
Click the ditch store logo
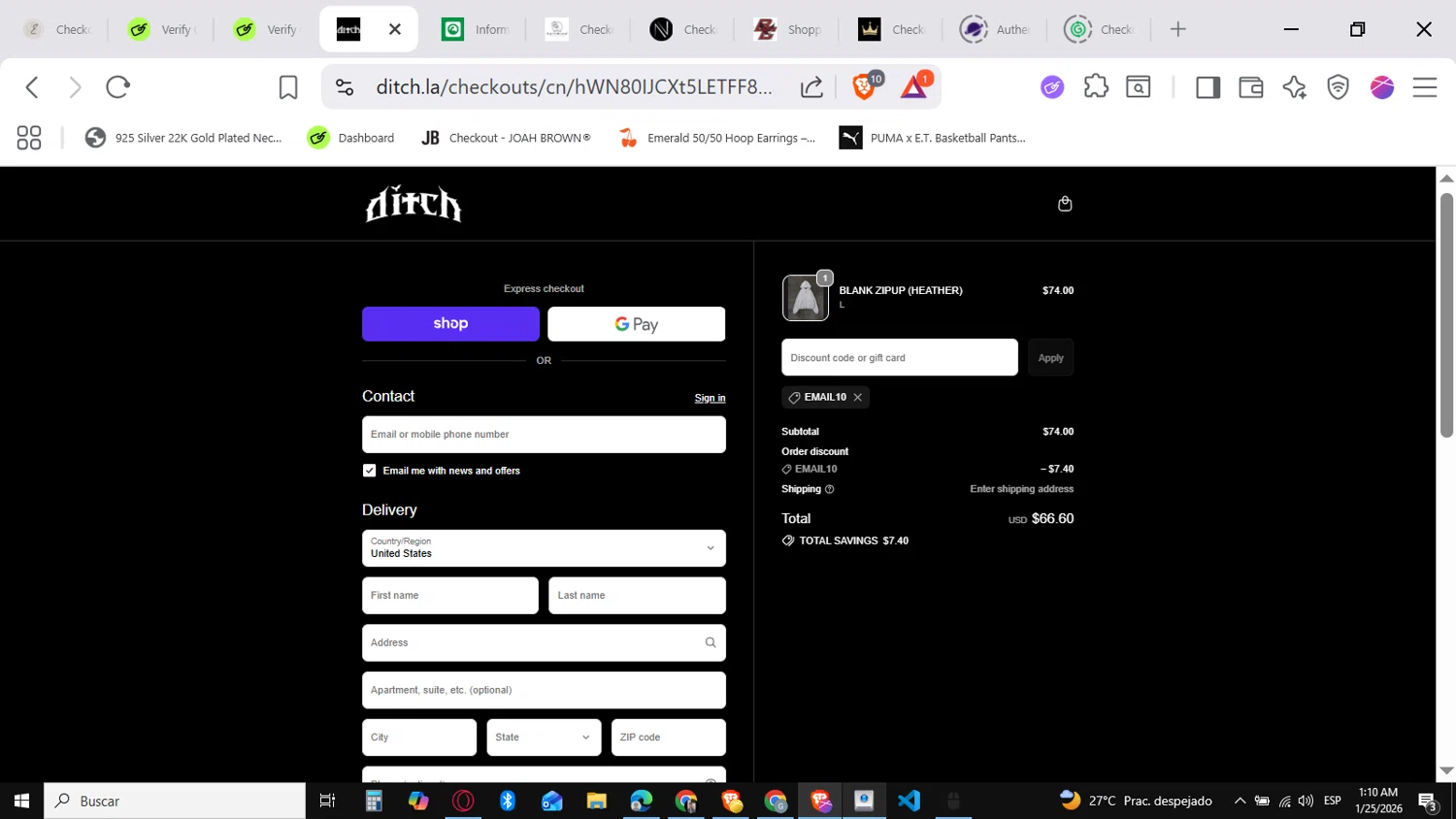pyautogui.click(x=414, y=204)
